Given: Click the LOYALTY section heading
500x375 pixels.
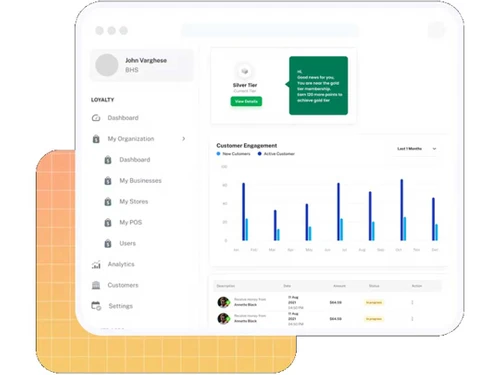Looking at the screenshot, I should (103, 100).
